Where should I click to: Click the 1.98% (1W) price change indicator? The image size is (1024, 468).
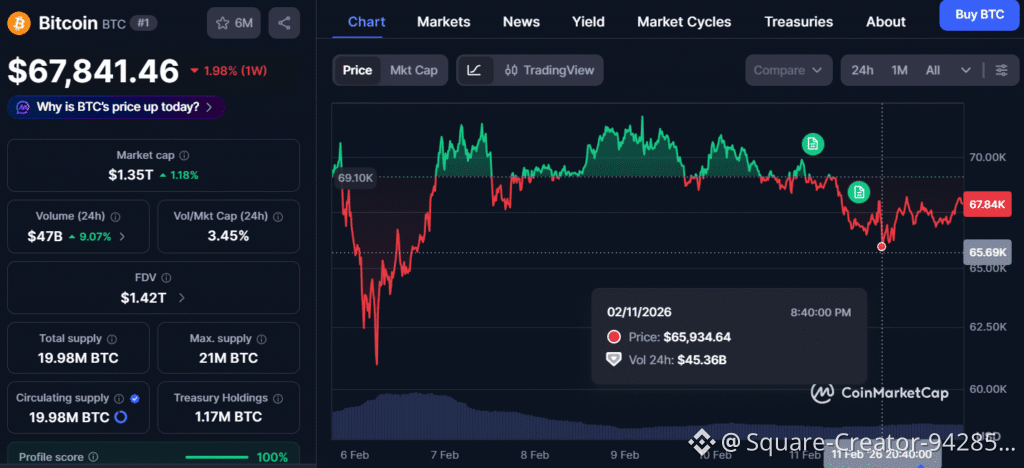click(229, 70)
